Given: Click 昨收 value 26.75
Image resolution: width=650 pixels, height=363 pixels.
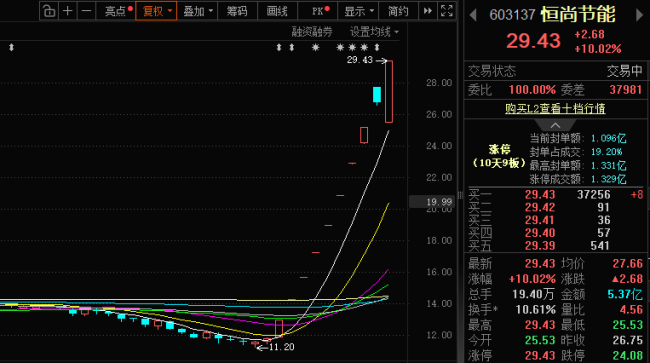Looking at the screenshot, I should click(x=627, y=340).
